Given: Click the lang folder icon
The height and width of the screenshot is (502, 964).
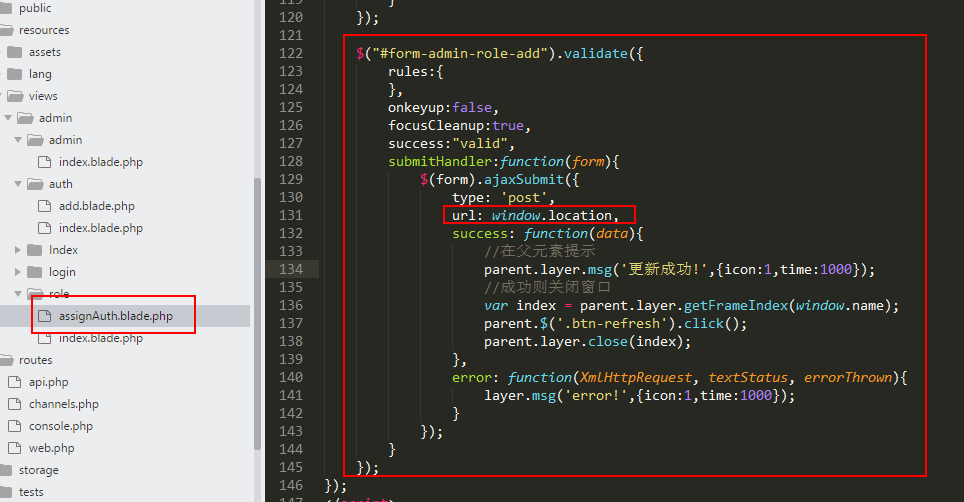Looking at the screenshot, I should tap(14, 74).
